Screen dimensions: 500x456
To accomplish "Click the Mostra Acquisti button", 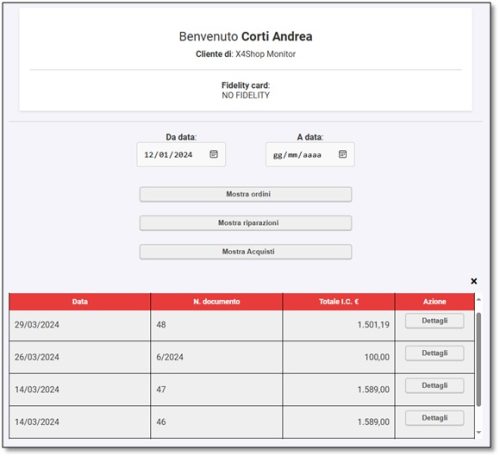I will 246,252.
